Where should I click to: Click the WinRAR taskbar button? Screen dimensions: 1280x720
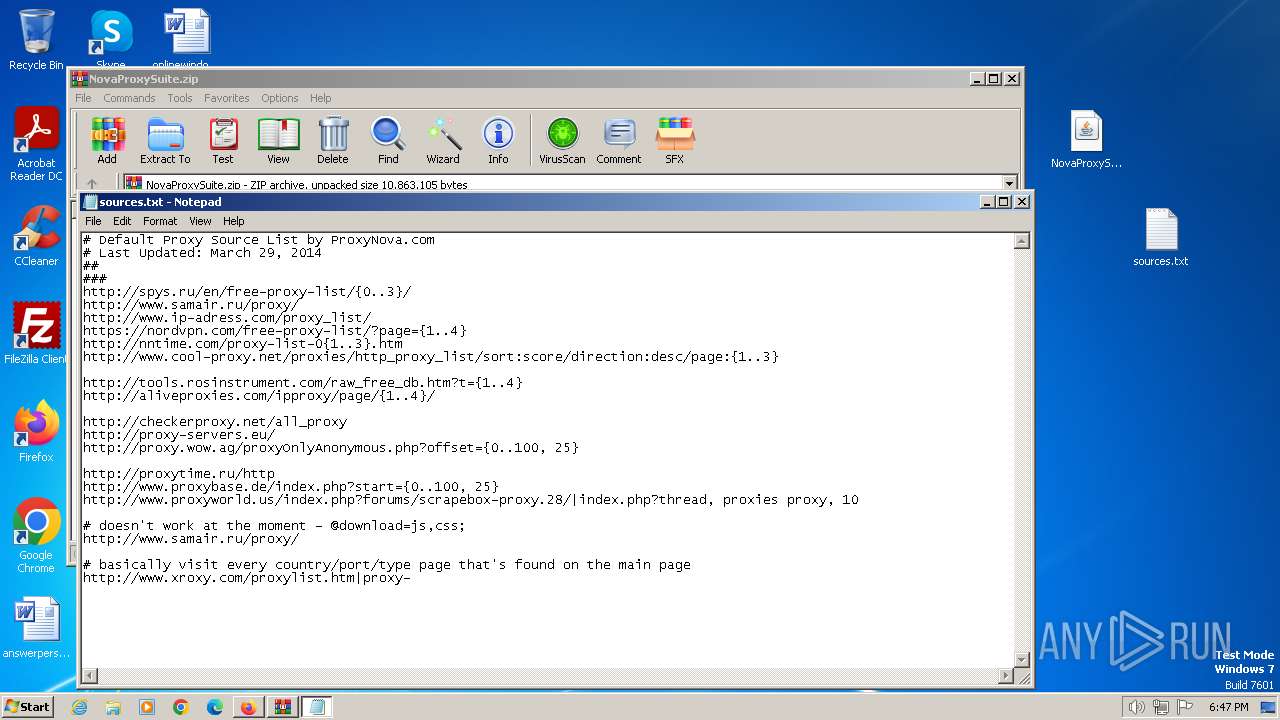pos(282,707)
